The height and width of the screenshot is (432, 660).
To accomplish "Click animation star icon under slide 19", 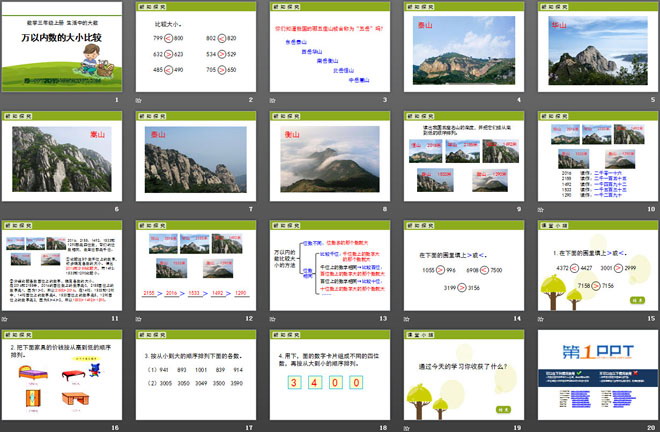I will (x=407, y=428).
